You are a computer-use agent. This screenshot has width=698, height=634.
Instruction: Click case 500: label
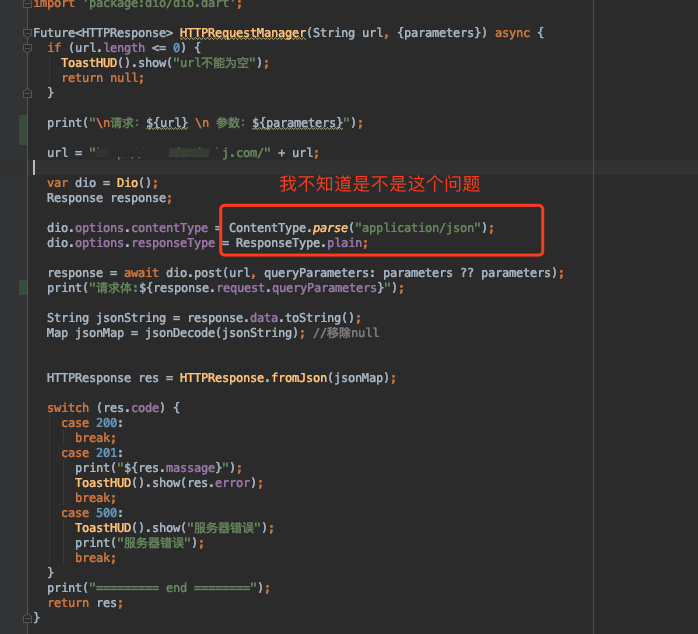(92, 513)
